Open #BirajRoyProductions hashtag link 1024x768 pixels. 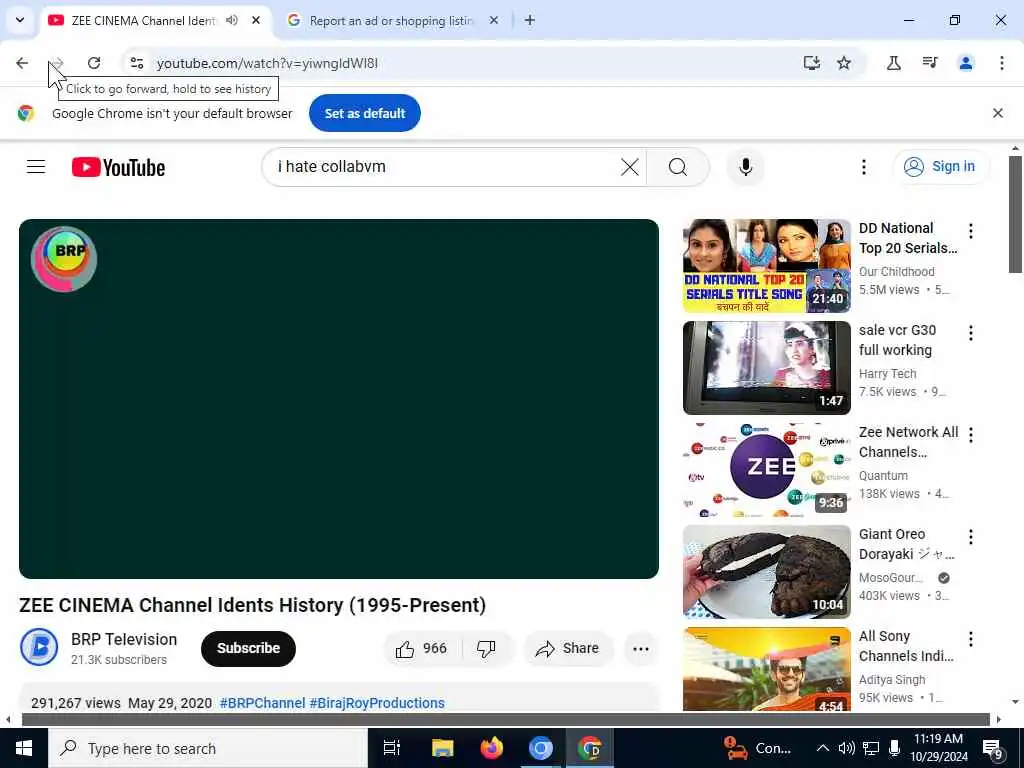click(x=377, y=703)
